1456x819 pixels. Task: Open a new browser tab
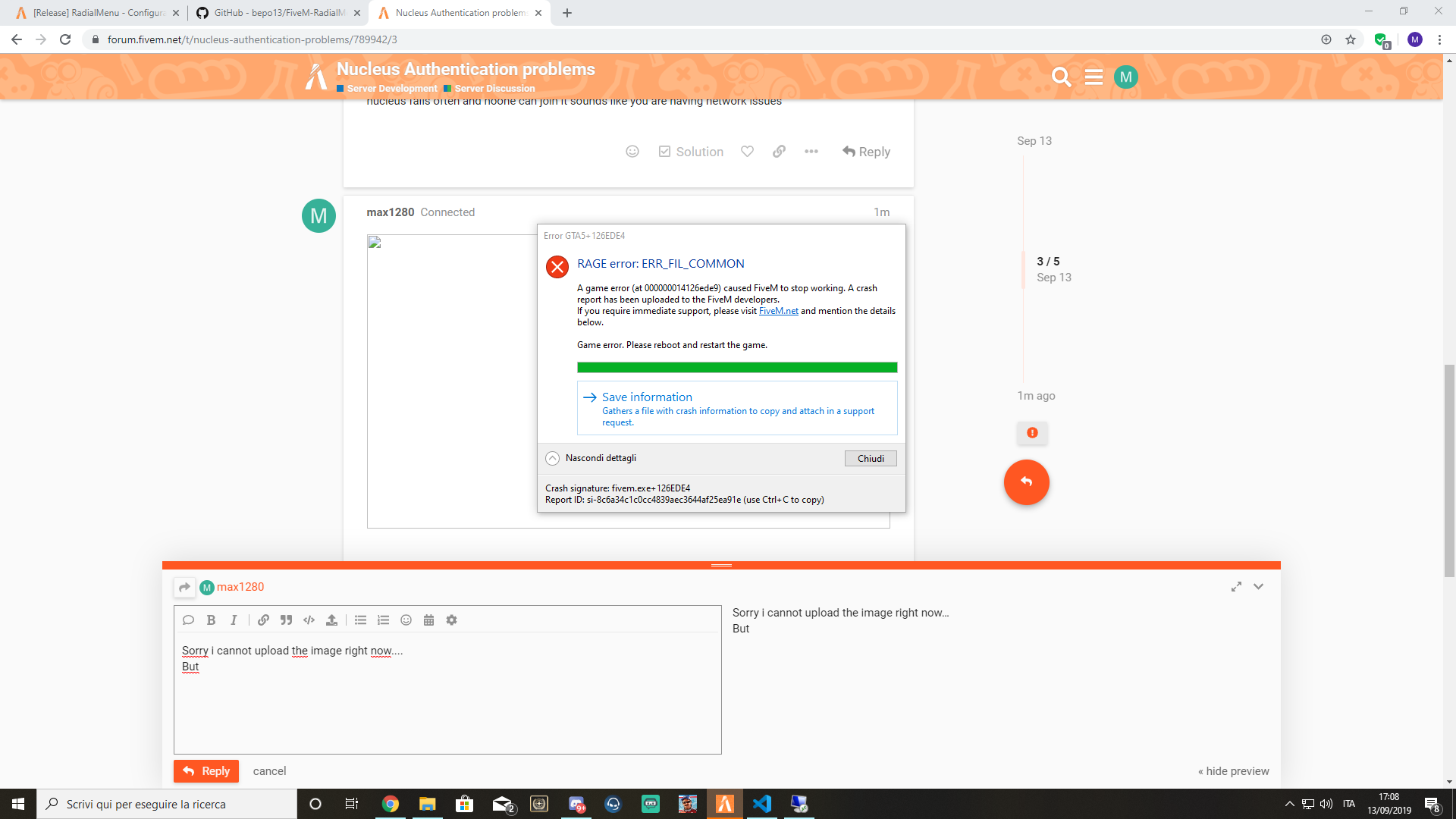click(566, 13)
